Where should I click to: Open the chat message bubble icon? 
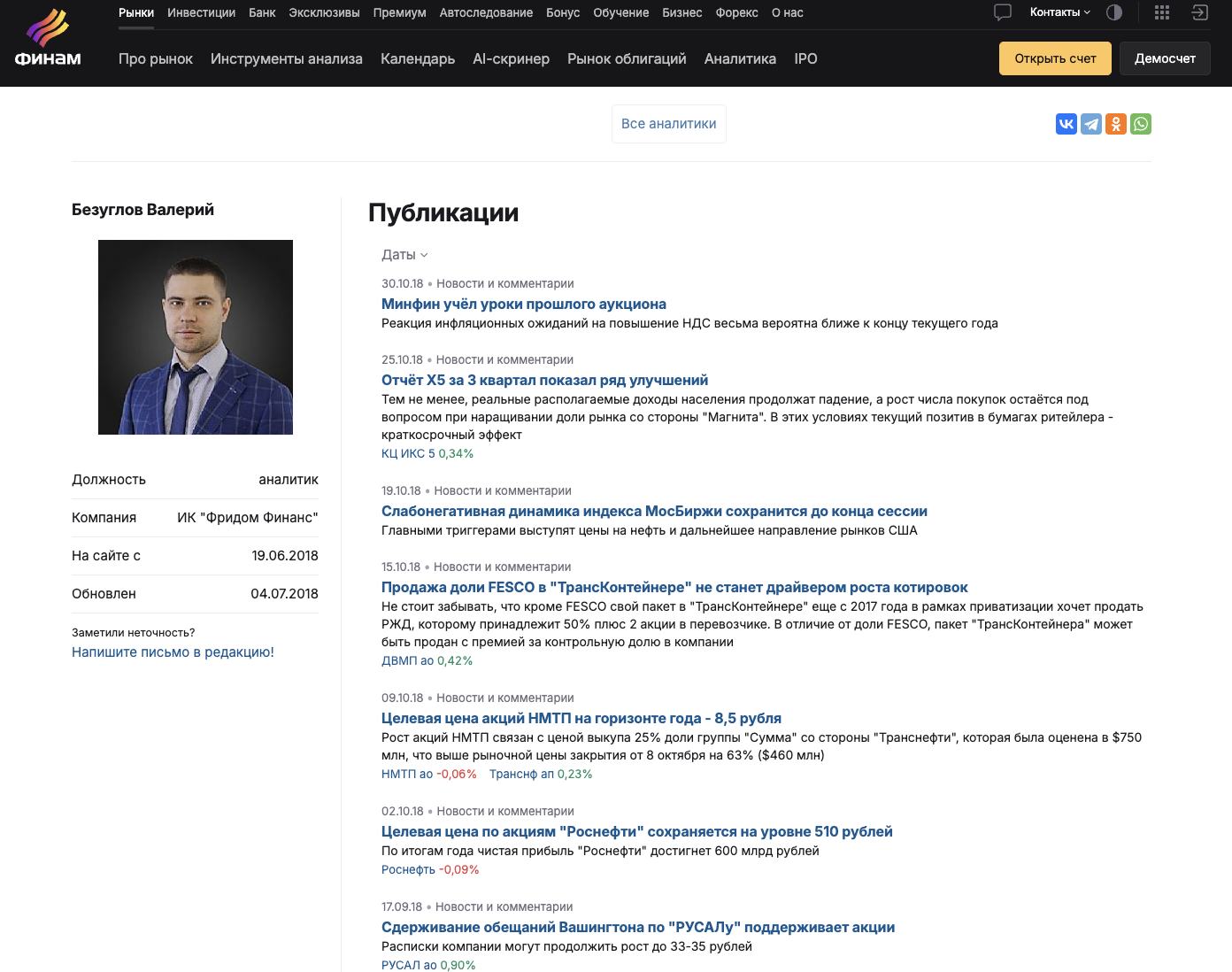coord(1001,12)
